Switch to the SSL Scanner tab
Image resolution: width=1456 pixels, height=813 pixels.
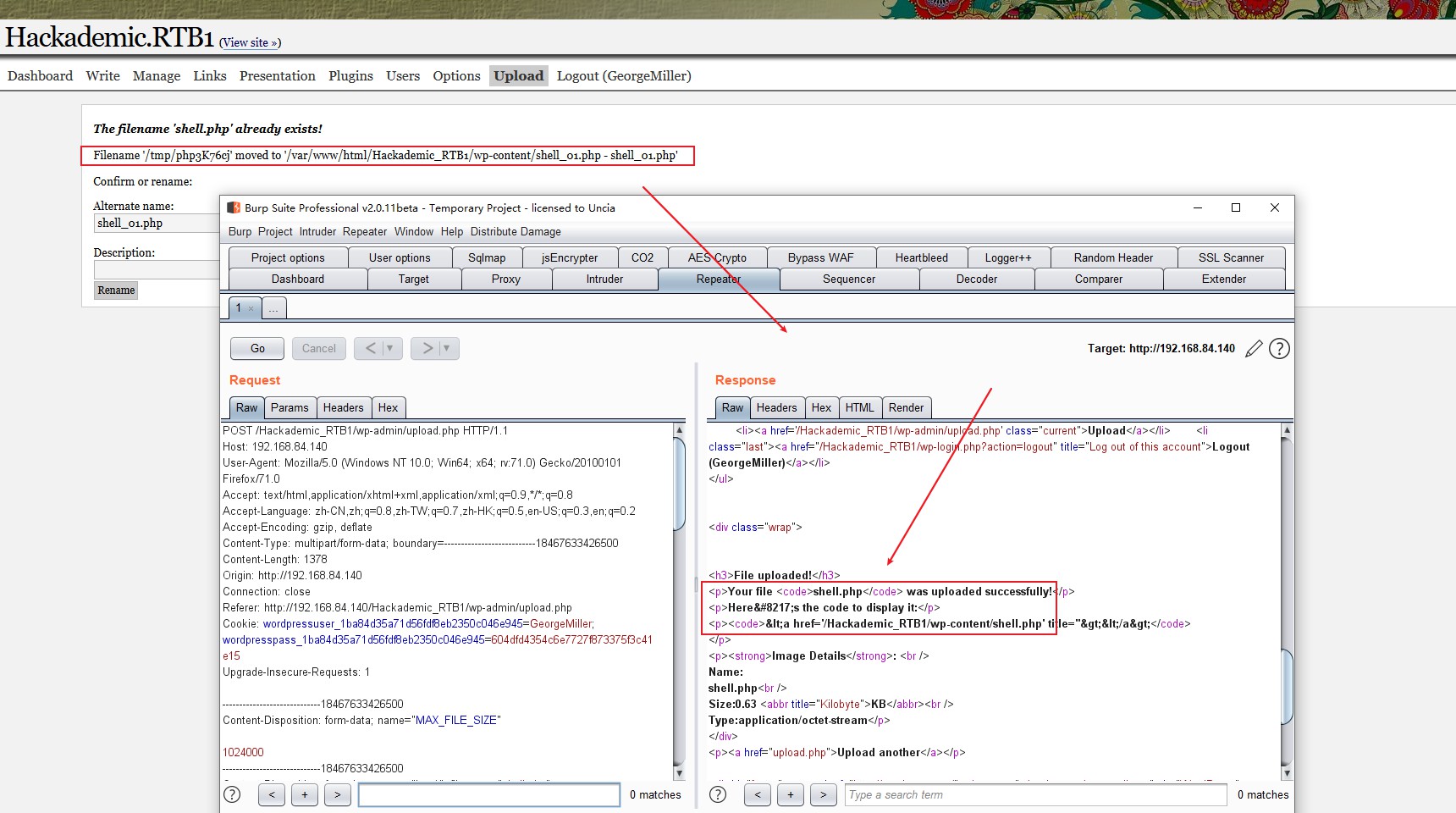(x=1231, y=257)
